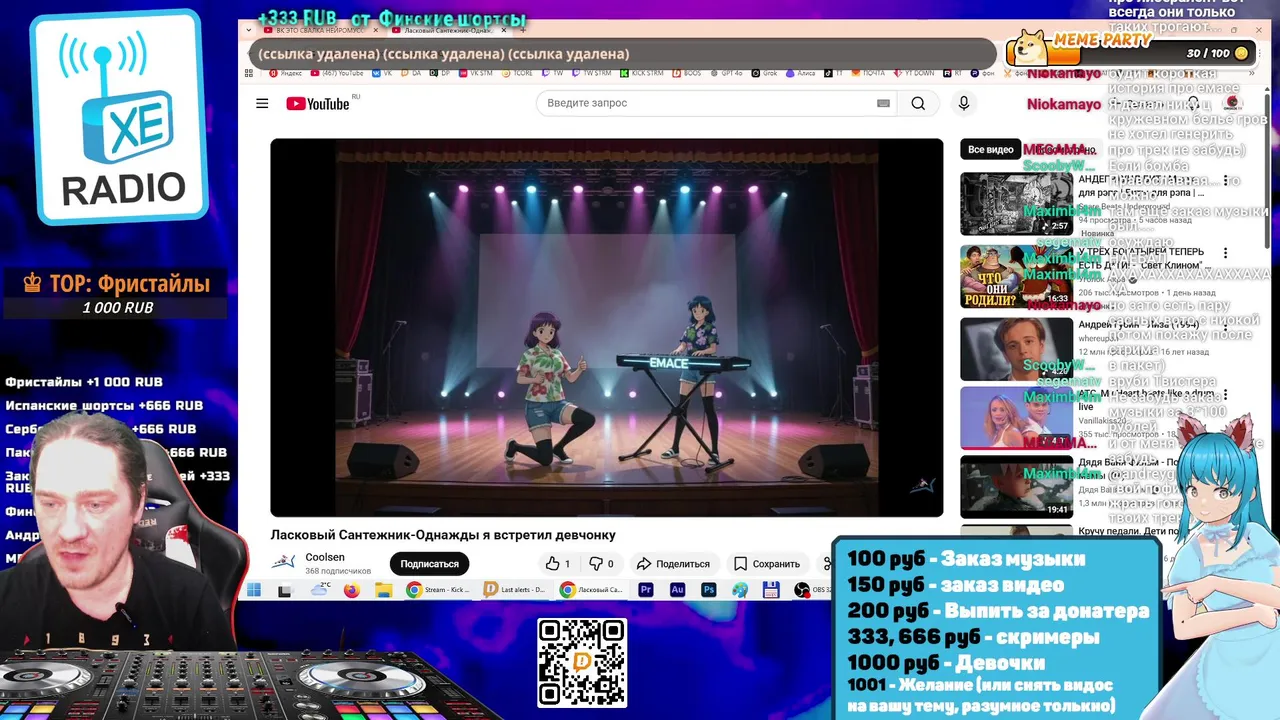1280x720 pixels.
Task: Subscribe with the Подписаться button
Action: click(429, 564)
